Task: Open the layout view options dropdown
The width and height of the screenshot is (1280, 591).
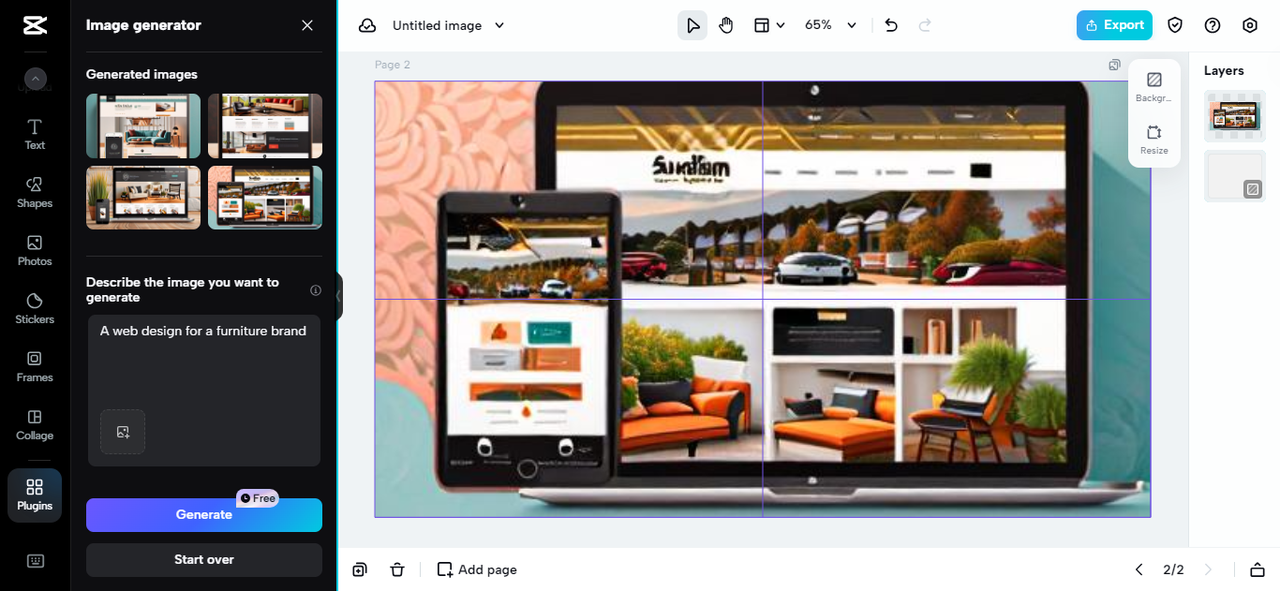Action: click(x=769, y=25)
